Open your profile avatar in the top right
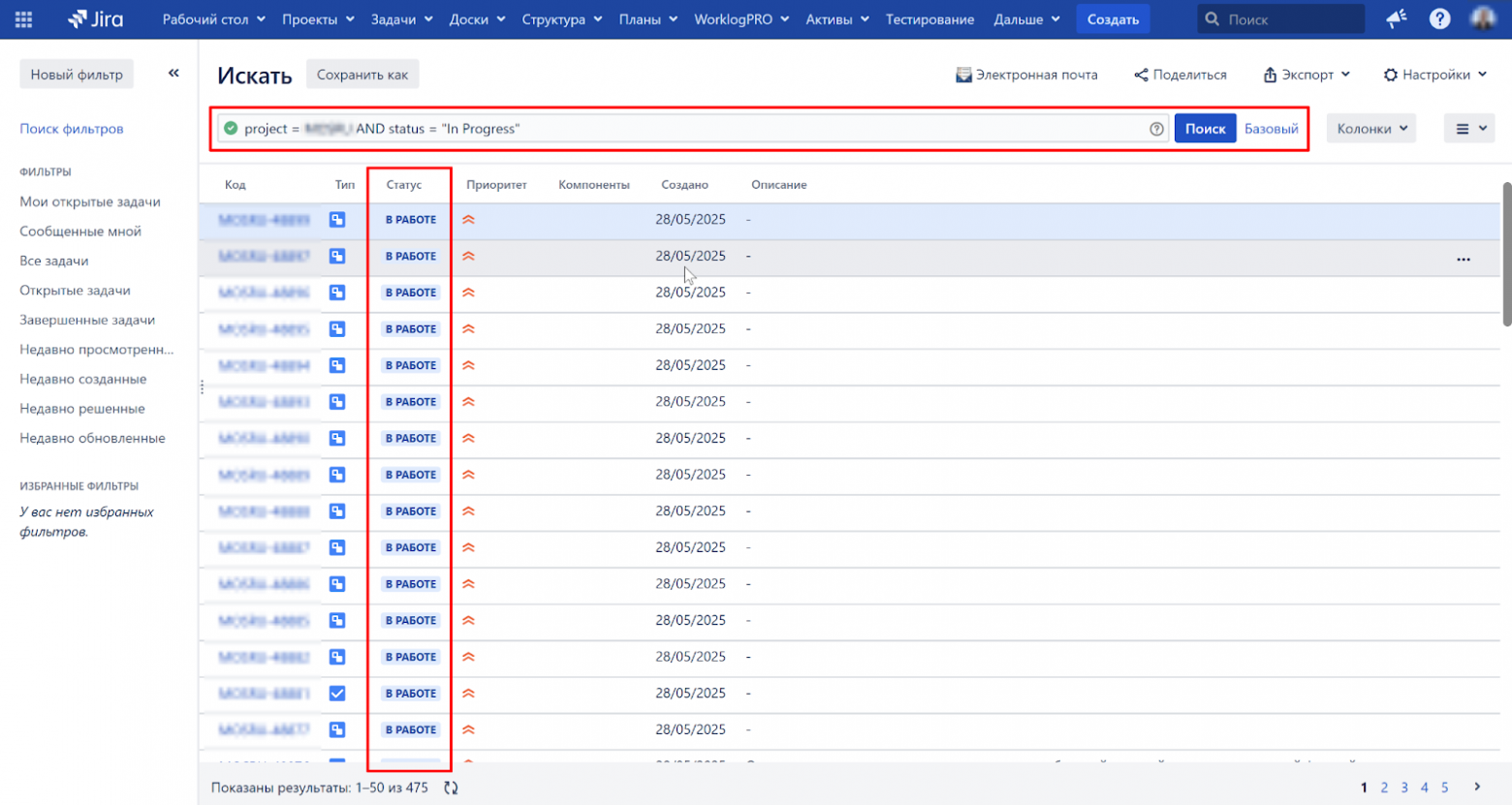This screenshot has height=805, width=1512. [x=1485, y=18]
